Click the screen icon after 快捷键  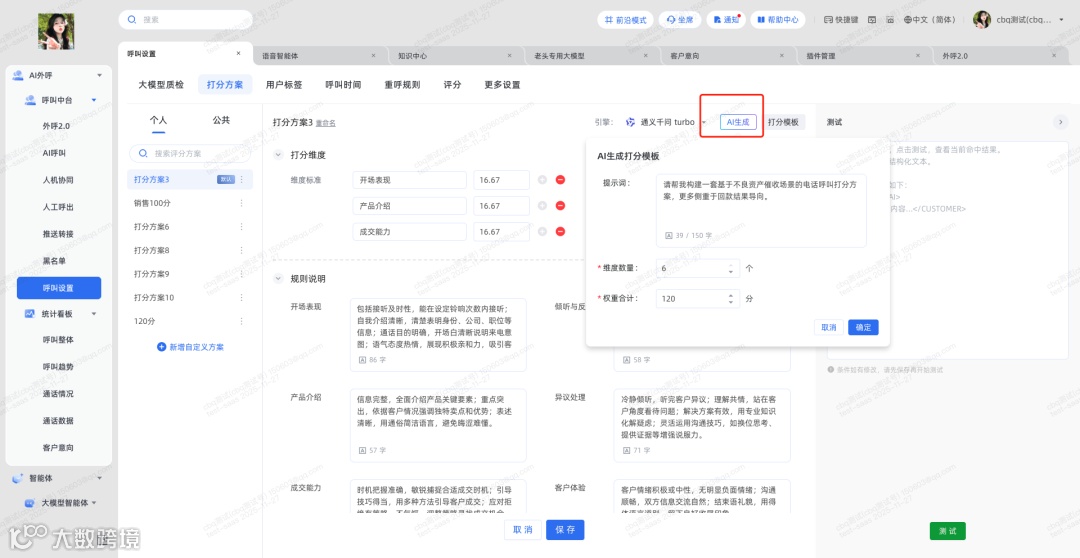(872, 20)
